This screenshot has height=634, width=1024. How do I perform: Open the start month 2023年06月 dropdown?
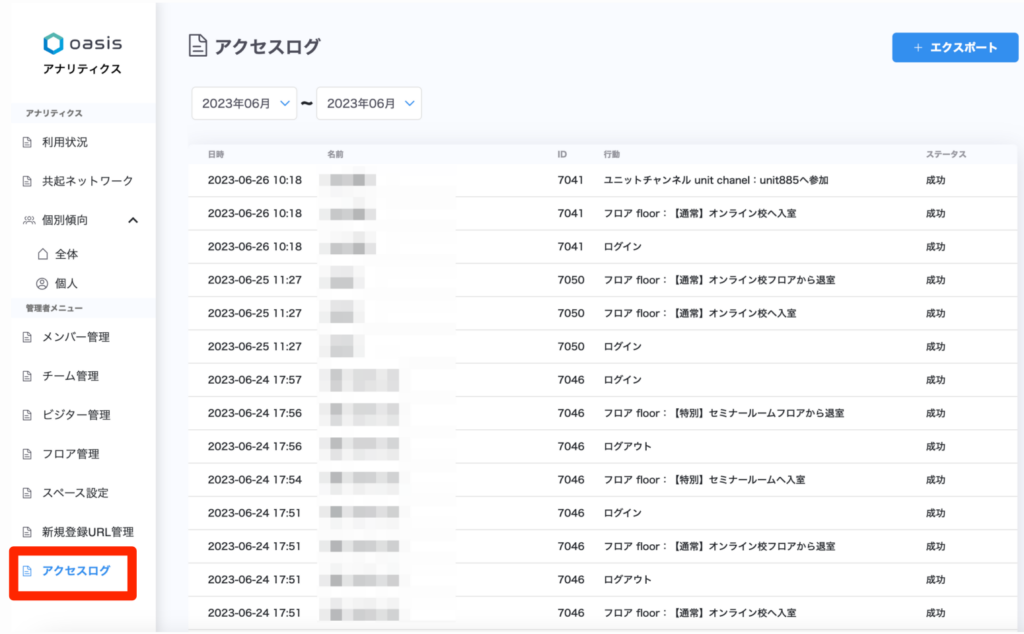tap(244, 103)
